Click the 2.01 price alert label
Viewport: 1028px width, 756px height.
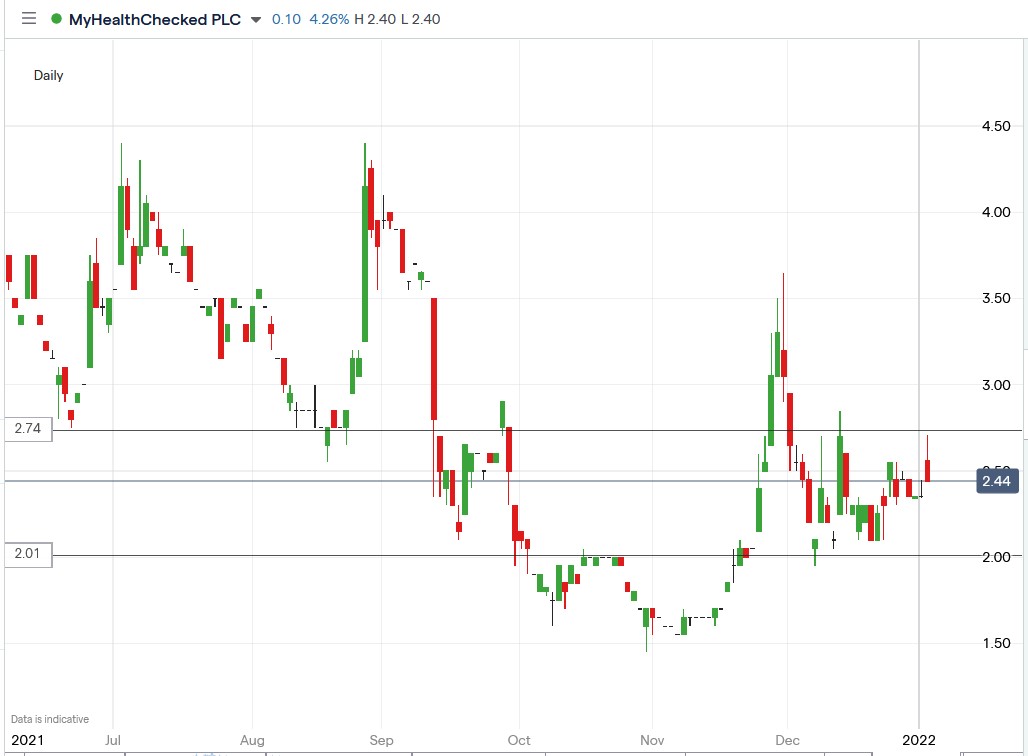(x=27, y=555)
